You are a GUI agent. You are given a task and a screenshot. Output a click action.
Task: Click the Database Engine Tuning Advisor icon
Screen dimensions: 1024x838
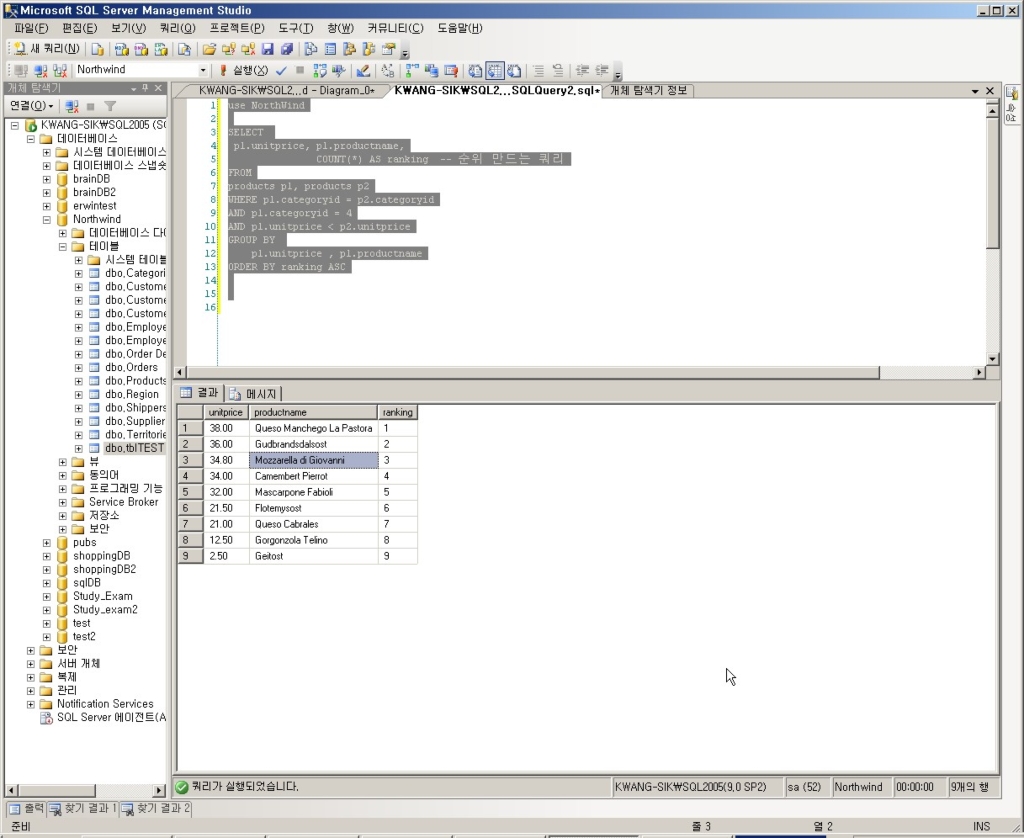tap(339, 70)
